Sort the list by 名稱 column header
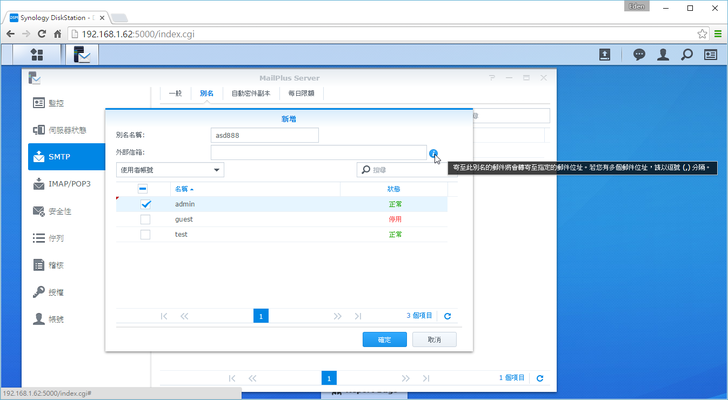728x400 pixels. [x=183, y=188]
